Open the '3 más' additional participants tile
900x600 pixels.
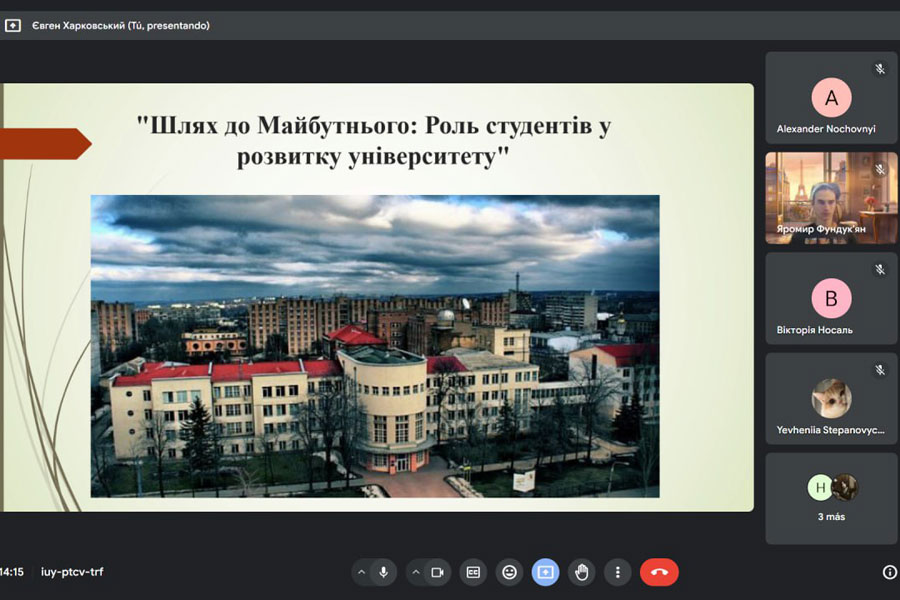click(x=831, y=498)
